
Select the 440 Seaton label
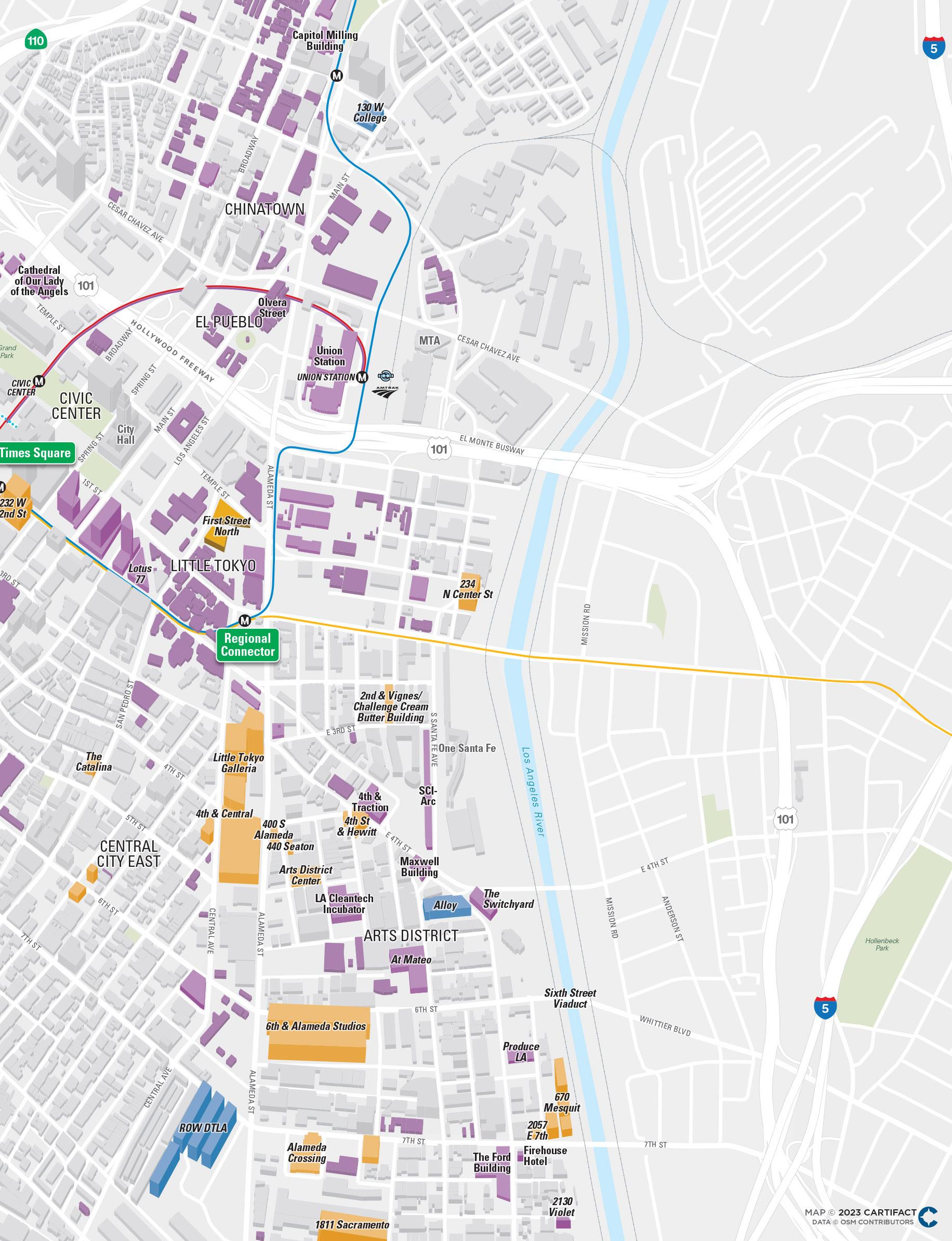click(290, 847)
